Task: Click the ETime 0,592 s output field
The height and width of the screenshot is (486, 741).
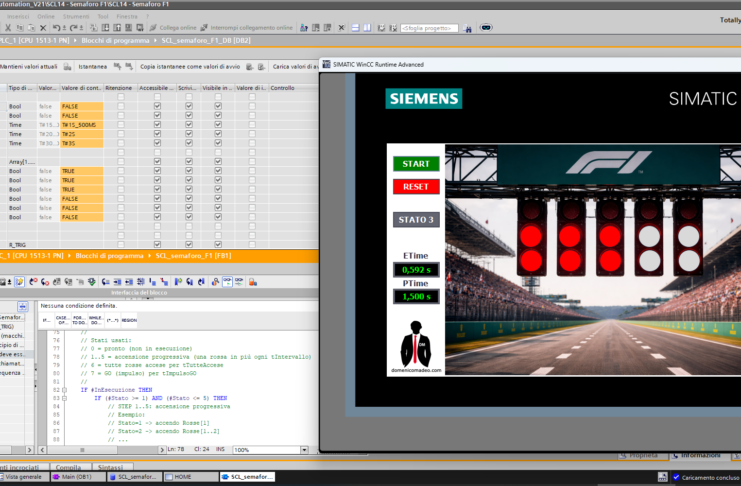Action: [x=416, y=270]
